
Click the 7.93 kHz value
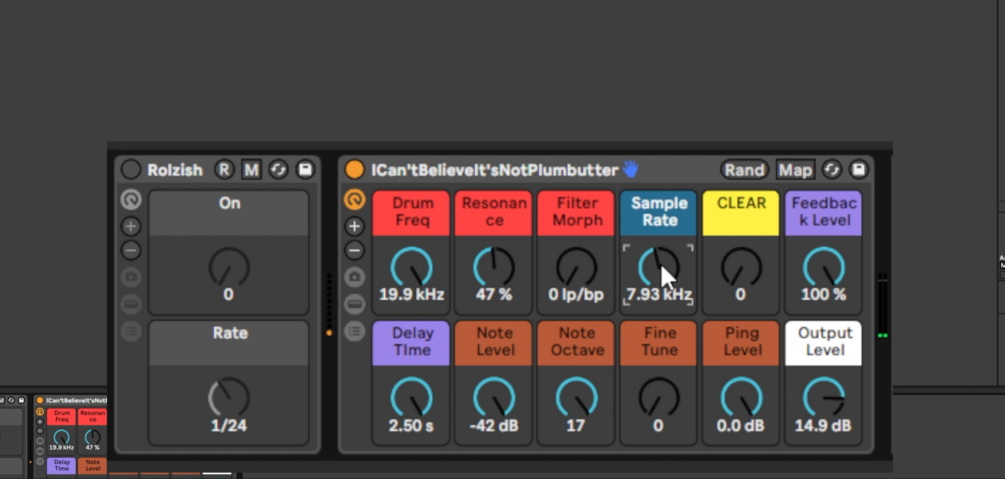(659, 295)
